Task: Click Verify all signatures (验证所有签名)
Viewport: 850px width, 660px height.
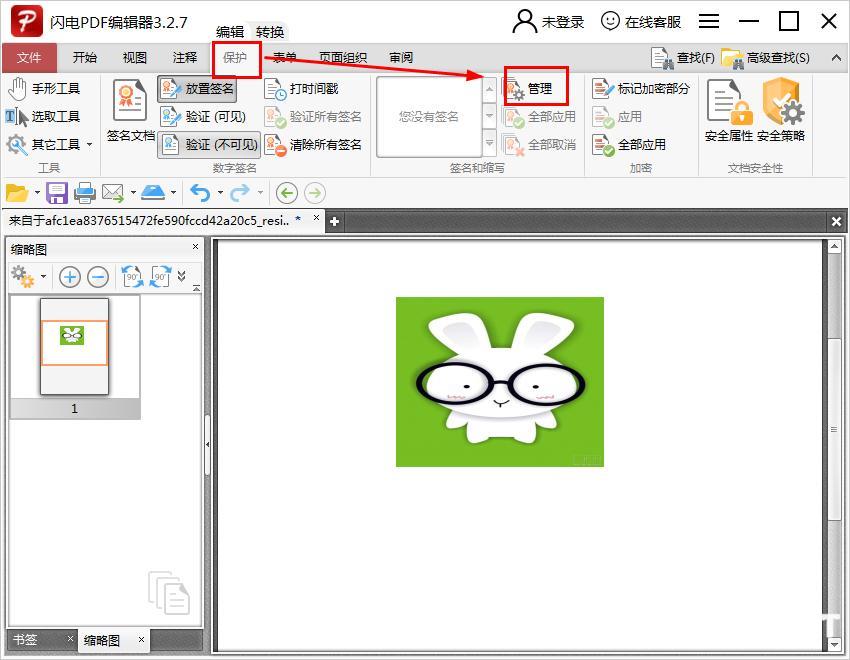Action: pyautogui.click(x=313, y=117)
